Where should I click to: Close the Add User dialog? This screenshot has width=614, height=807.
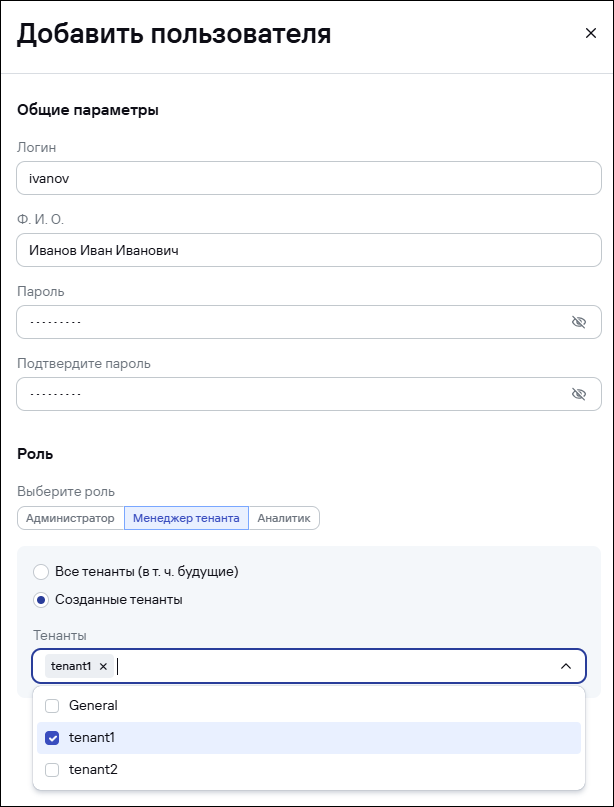point(590,33)
